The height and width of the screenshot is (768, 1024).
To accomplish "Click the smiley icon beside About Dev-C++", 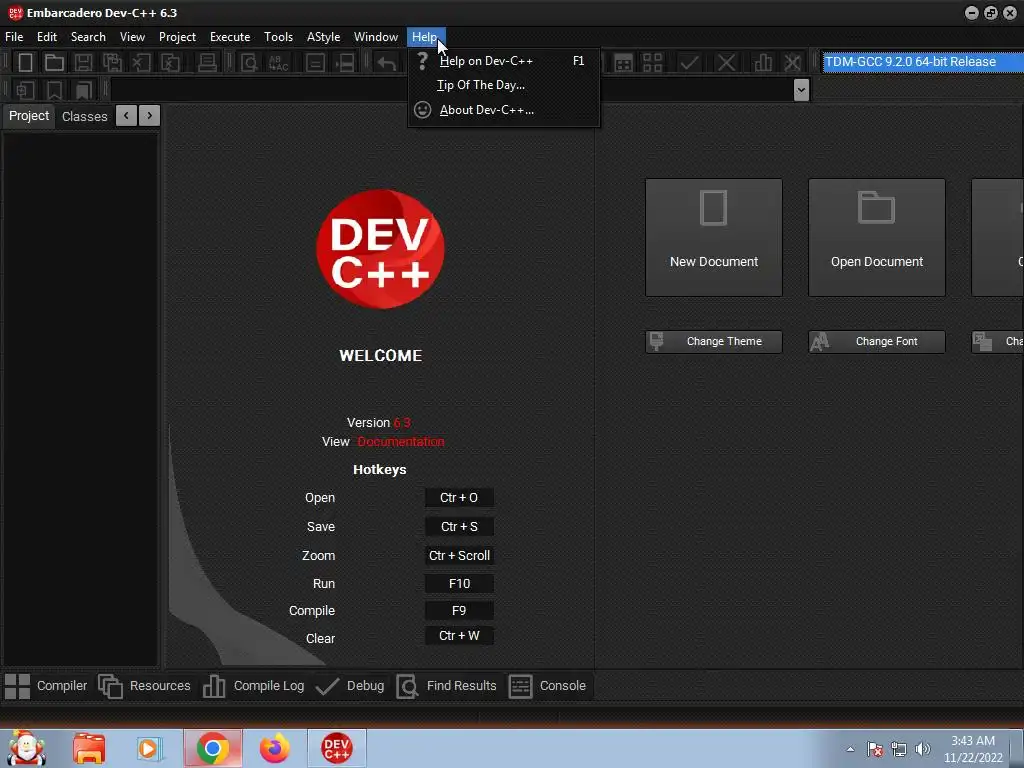I will pyautogui.click(x=423, y=110).
